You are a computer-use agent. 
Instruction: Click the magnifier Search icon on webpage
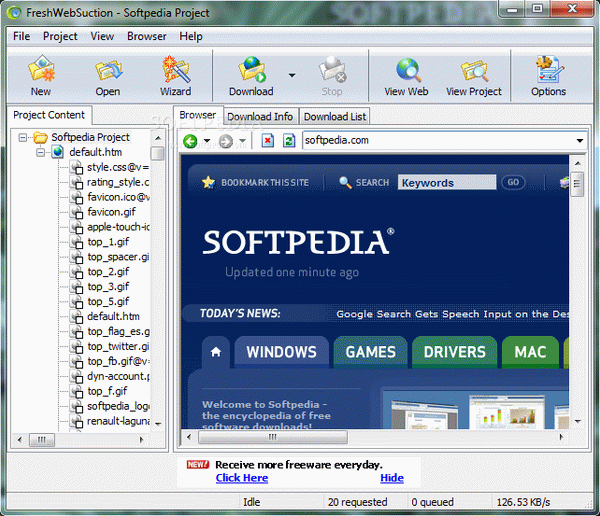(x=345, y=182)
